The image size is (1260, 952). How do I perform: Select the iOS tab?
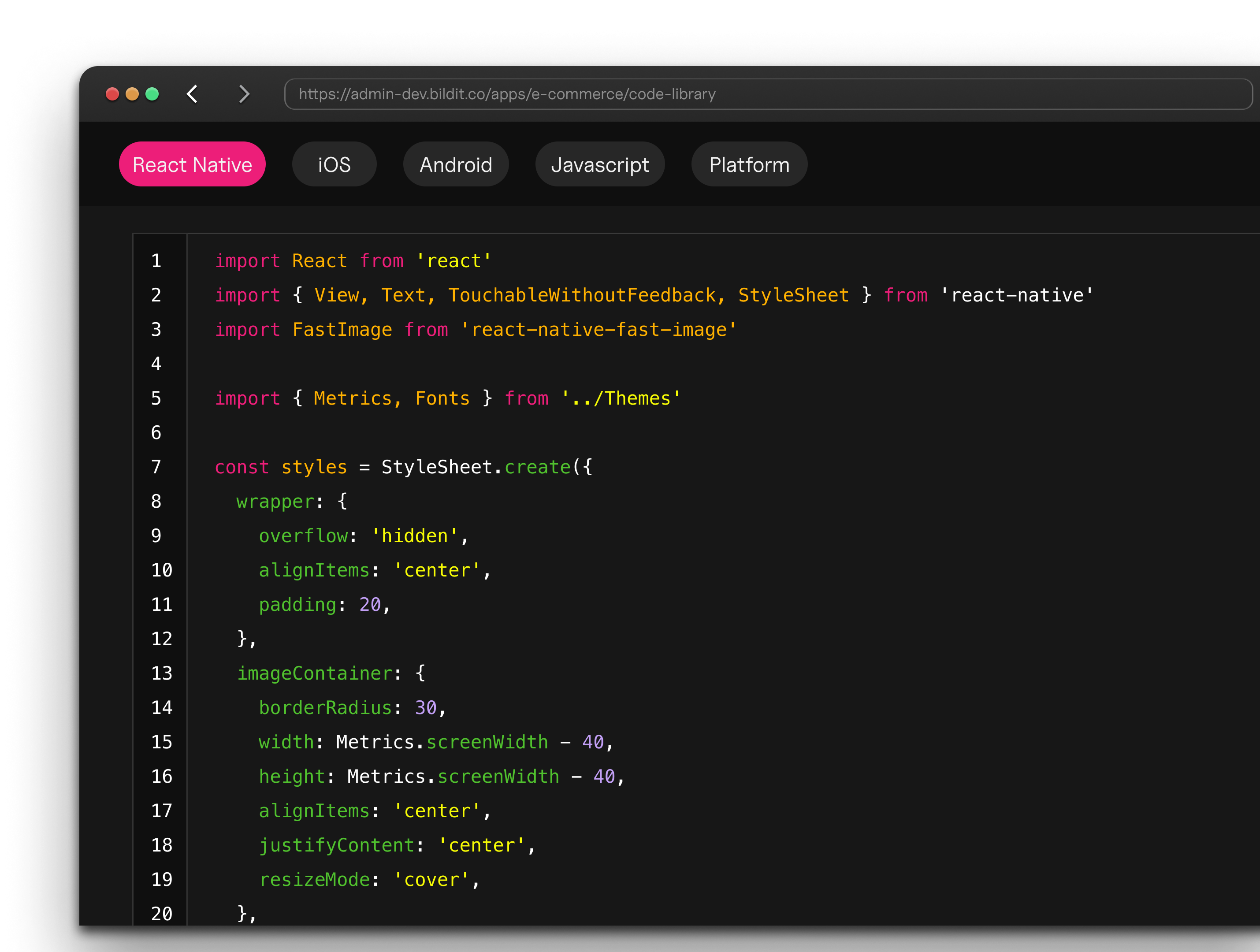tap(335, 164)
